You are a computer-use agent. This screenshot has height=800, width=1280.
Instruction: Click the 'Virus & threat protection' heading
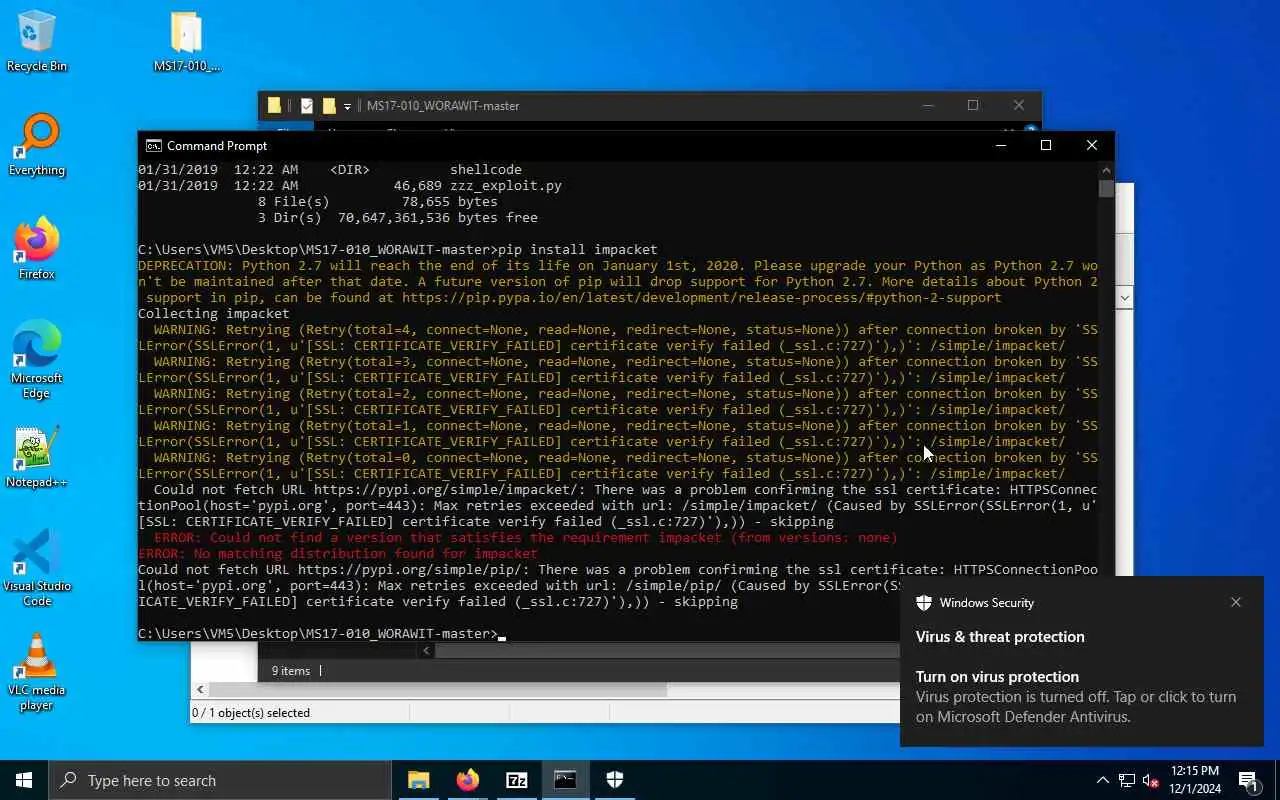click(x=1000, y=637)
